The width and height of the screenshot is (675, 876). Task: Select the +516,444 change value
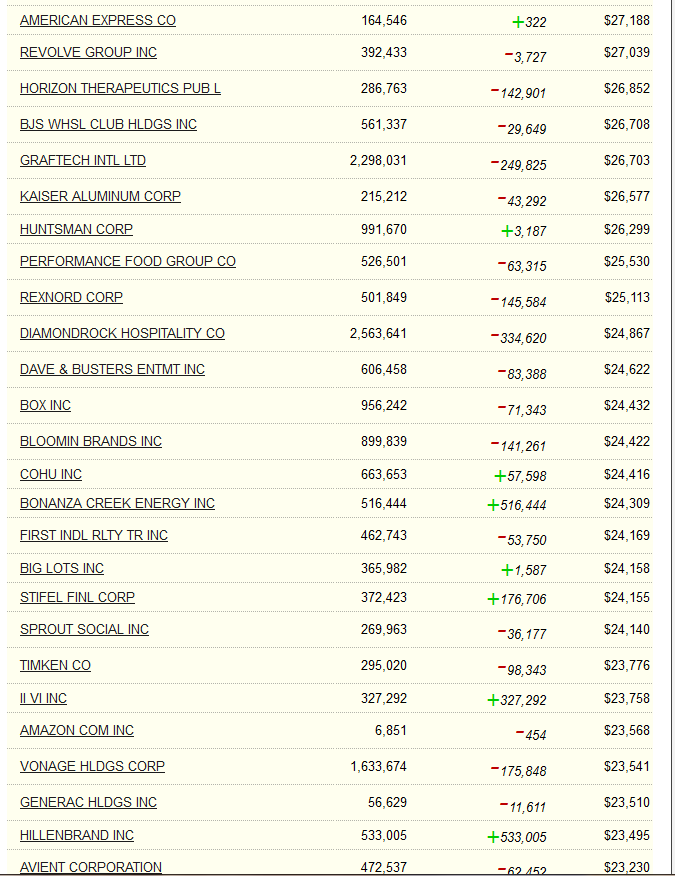click(517, 506)
